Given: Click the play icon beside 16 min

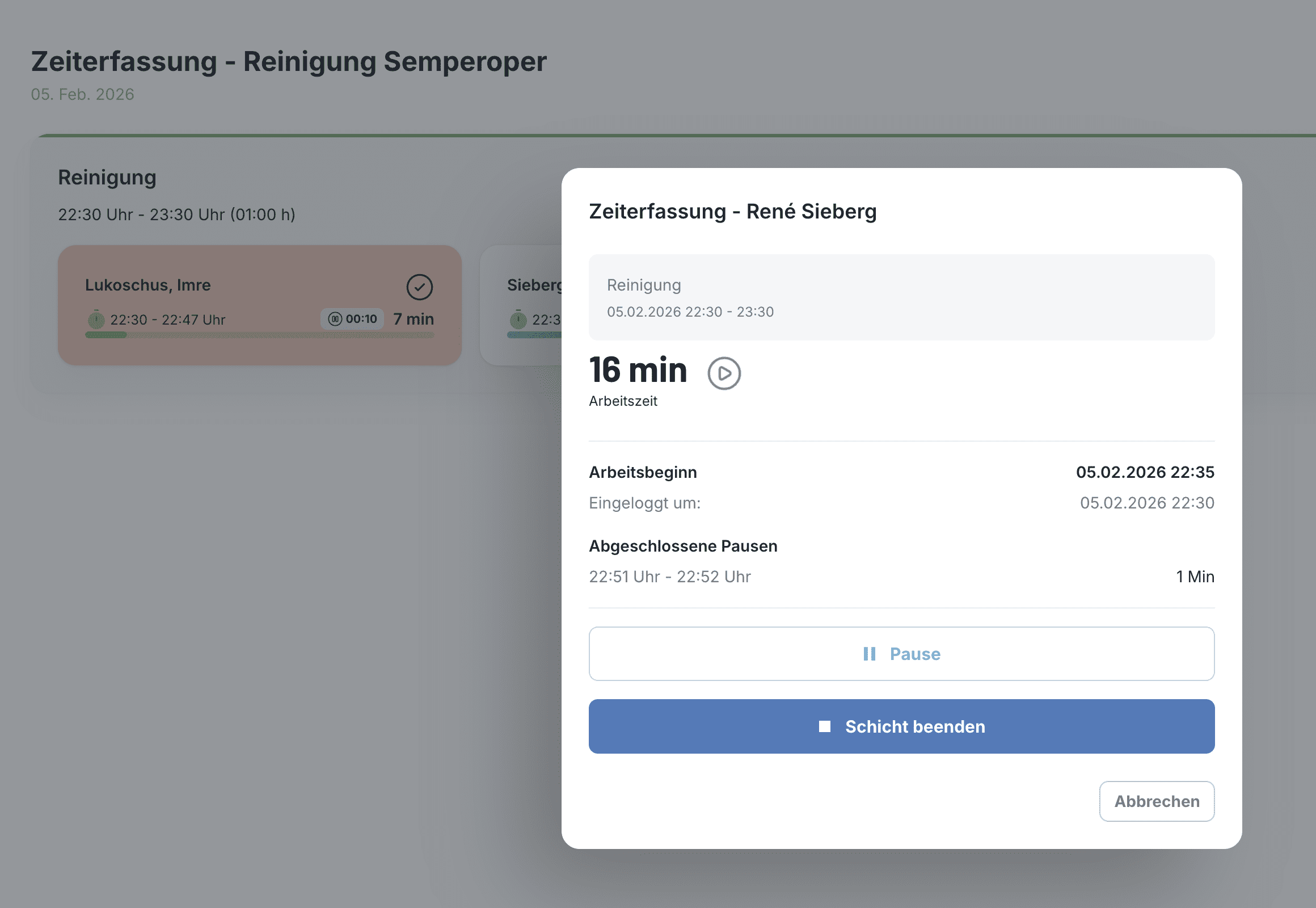Looking at the screenshot, I should 723,373.
